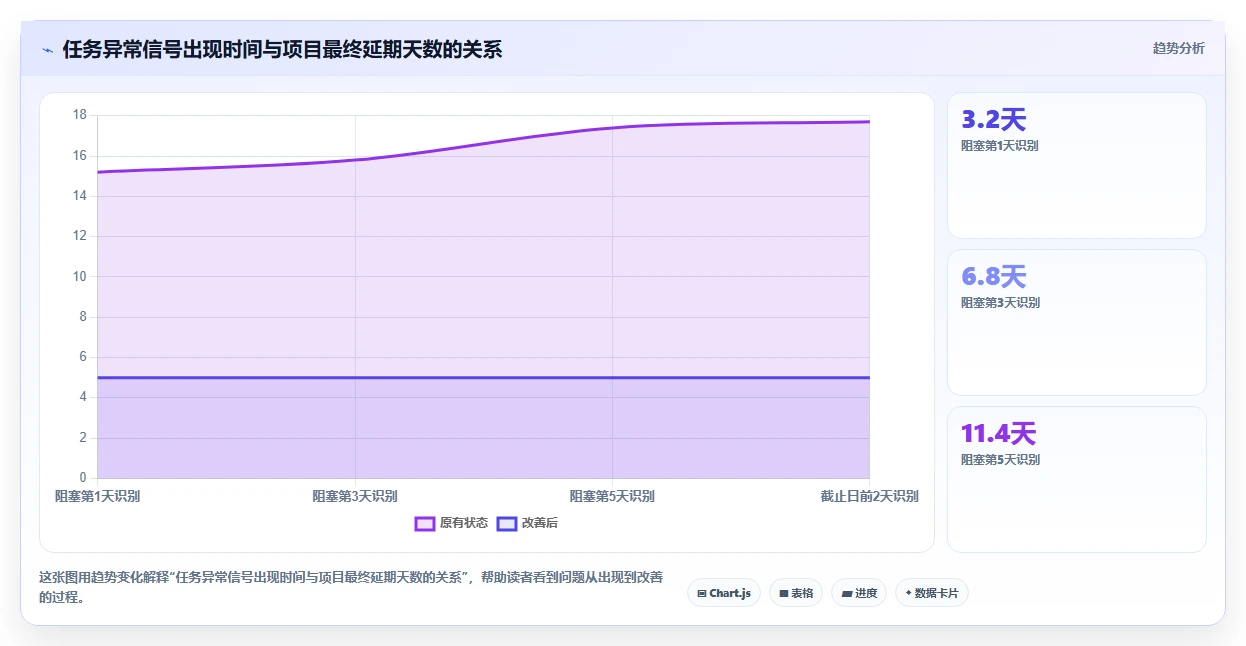This screenshot has width=1246, height=646.
Task: Toggle the 原有状态 legend swatch
Action: 425,523
